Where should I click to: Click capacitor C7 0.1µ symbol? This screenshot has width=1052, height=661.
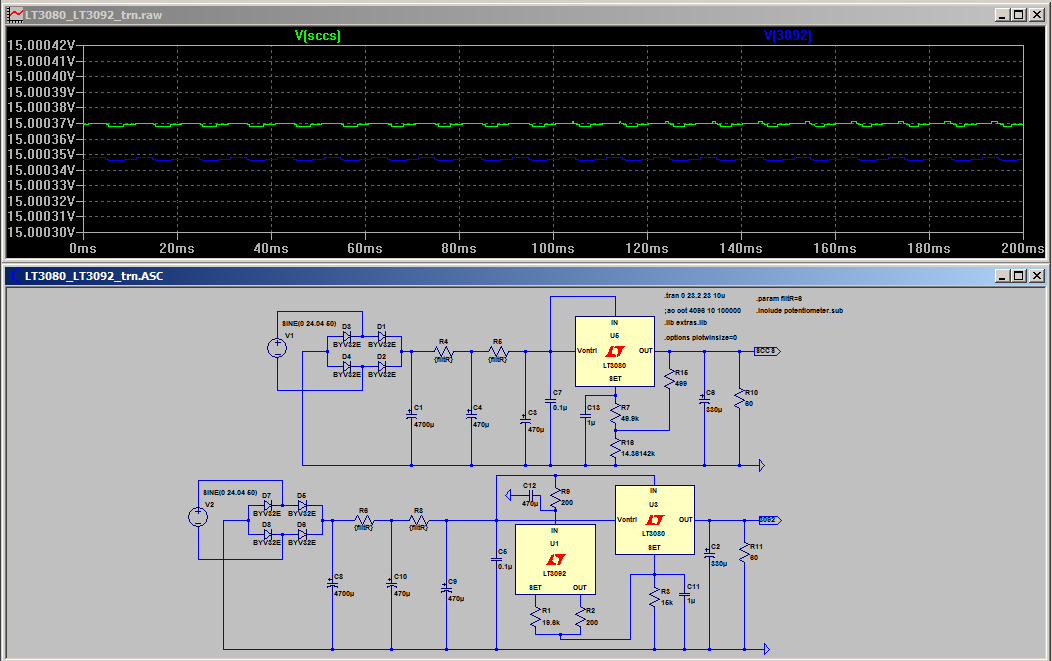pyautogui.click(x=551, y=400)
